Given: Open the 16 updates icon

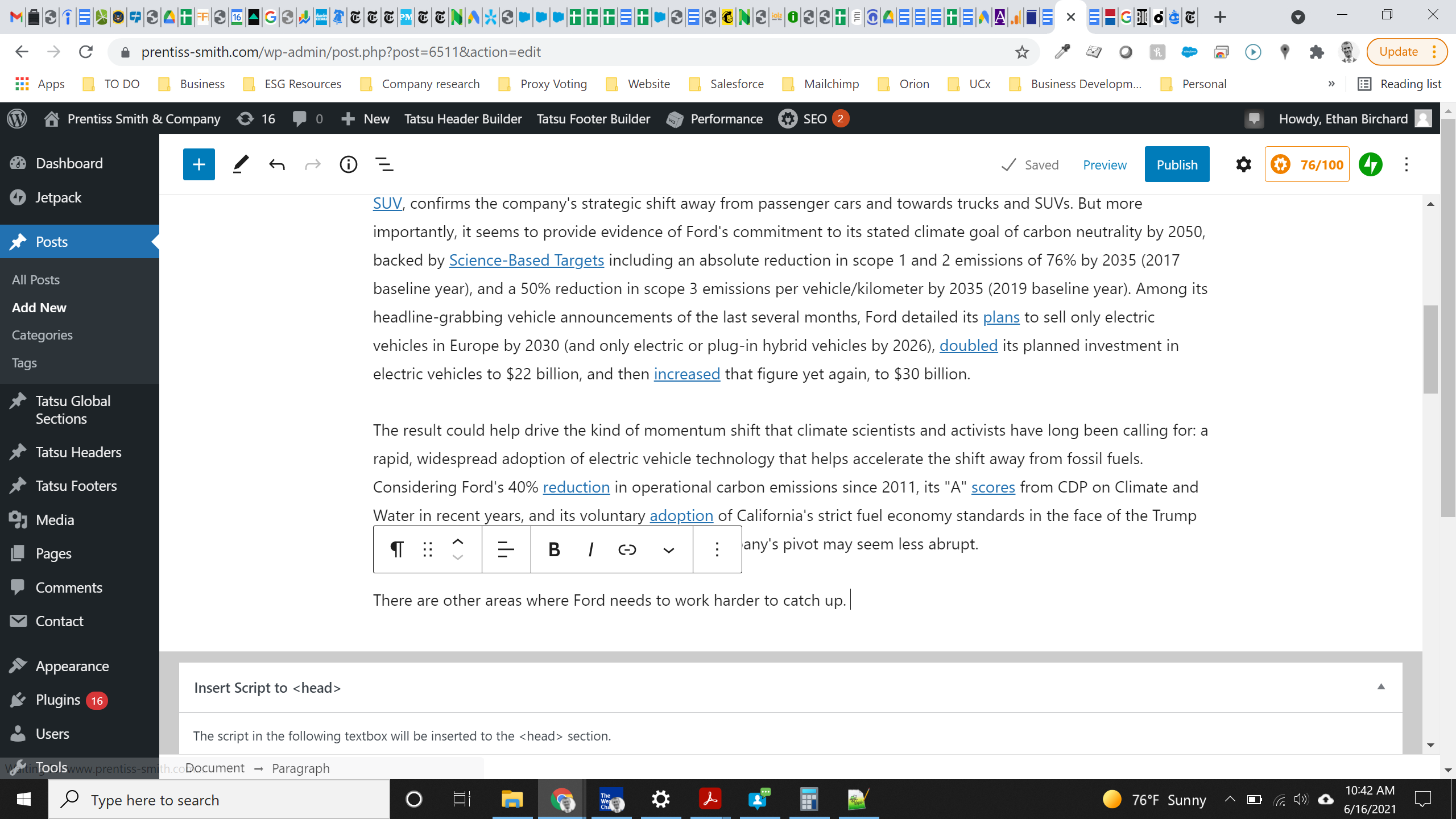Looking at the screenshot, I should [x=257, y=118].
